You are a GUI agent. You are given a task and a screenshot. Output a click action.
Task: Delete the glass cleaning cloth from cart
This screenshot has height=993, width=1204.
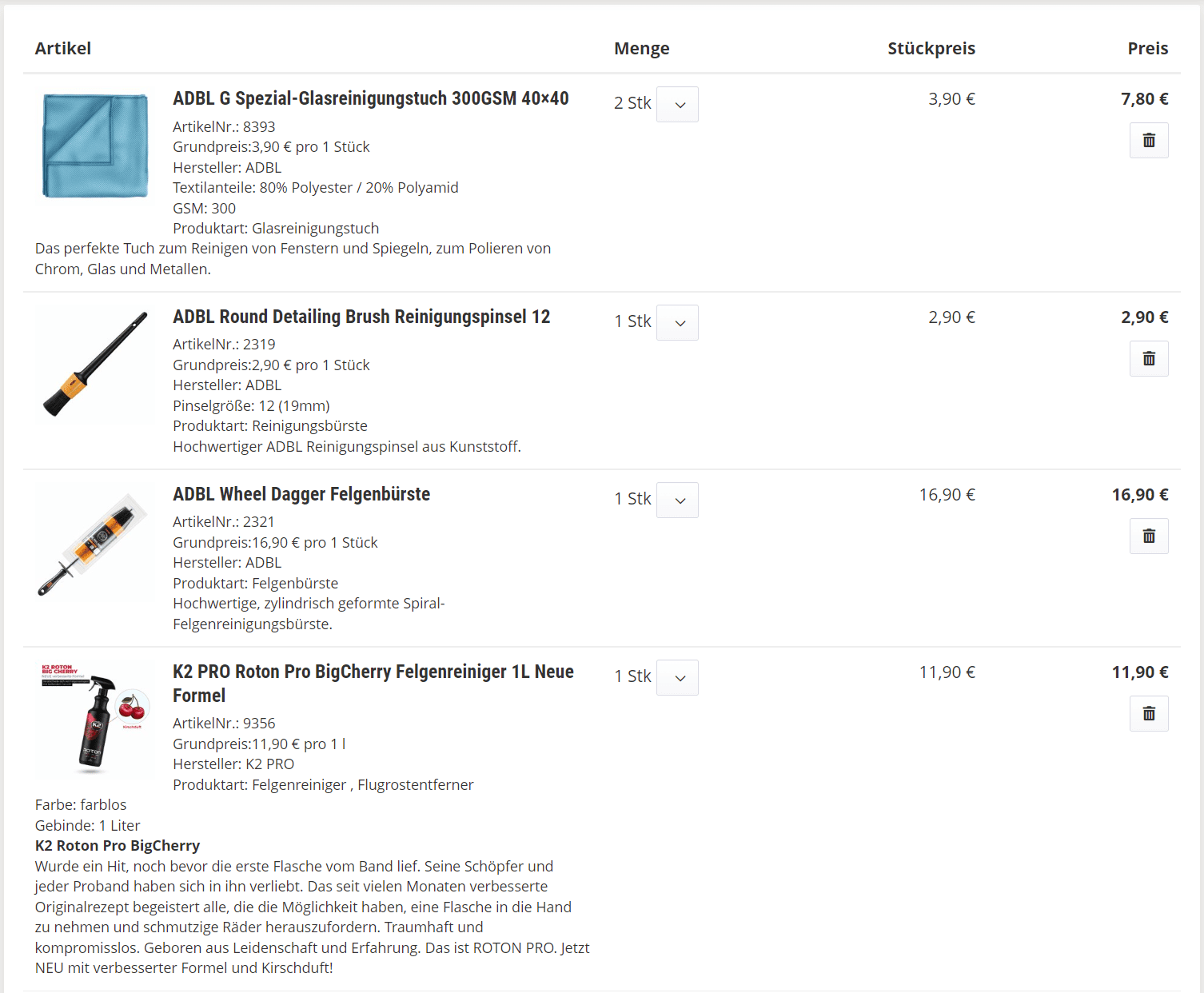click(x=1148, y=141)
